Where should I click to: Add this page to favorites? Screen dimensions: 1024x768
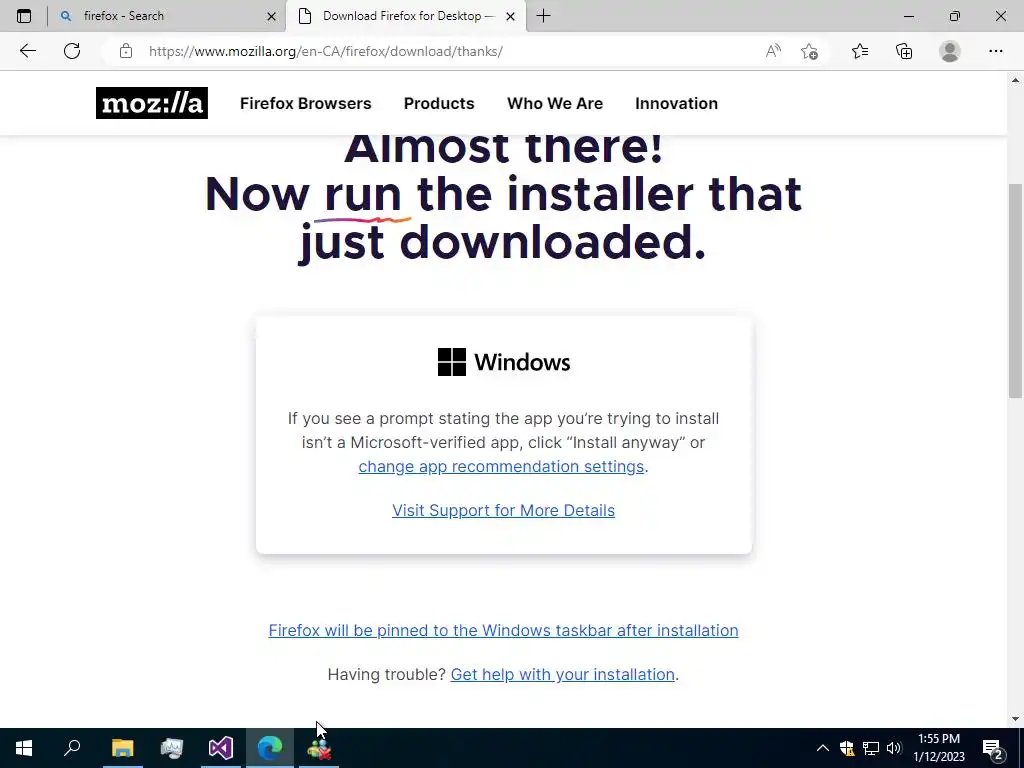click(x=810, y=51)
